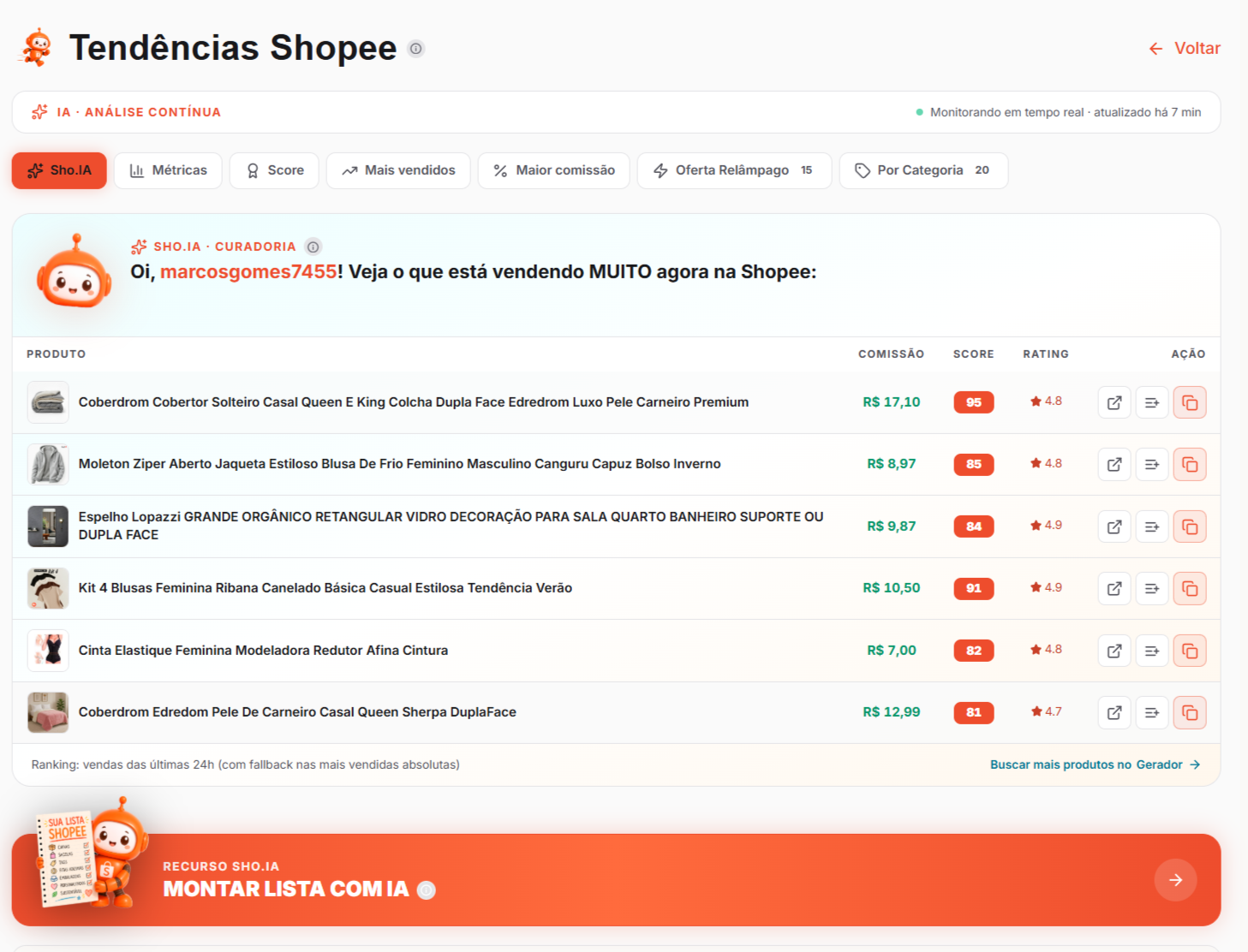Click the Shopee mascot logo by title
This screenshot has width=1248, height=952.
37,47
